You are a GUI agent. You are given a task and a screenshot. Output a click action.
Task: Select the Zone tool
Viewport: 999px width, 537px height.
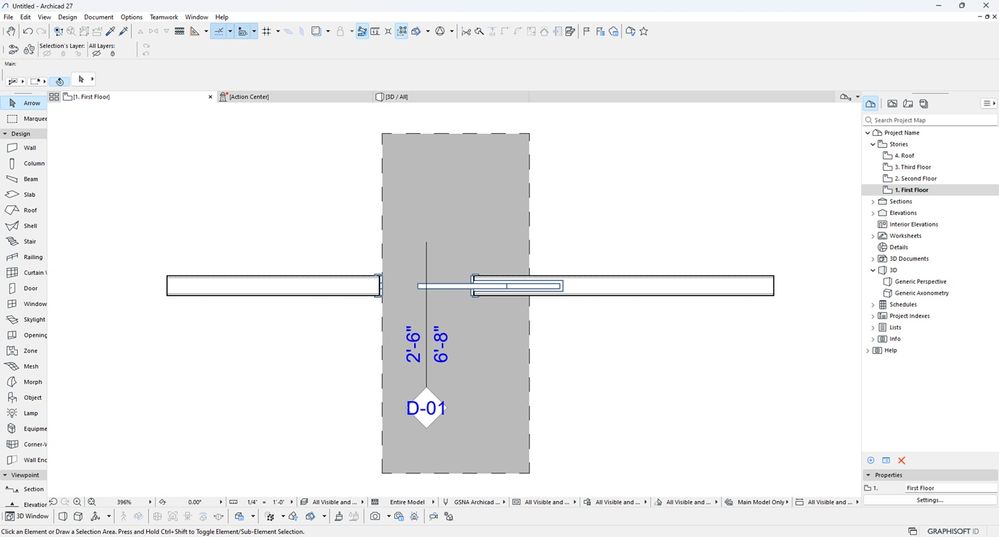(24, 350)
